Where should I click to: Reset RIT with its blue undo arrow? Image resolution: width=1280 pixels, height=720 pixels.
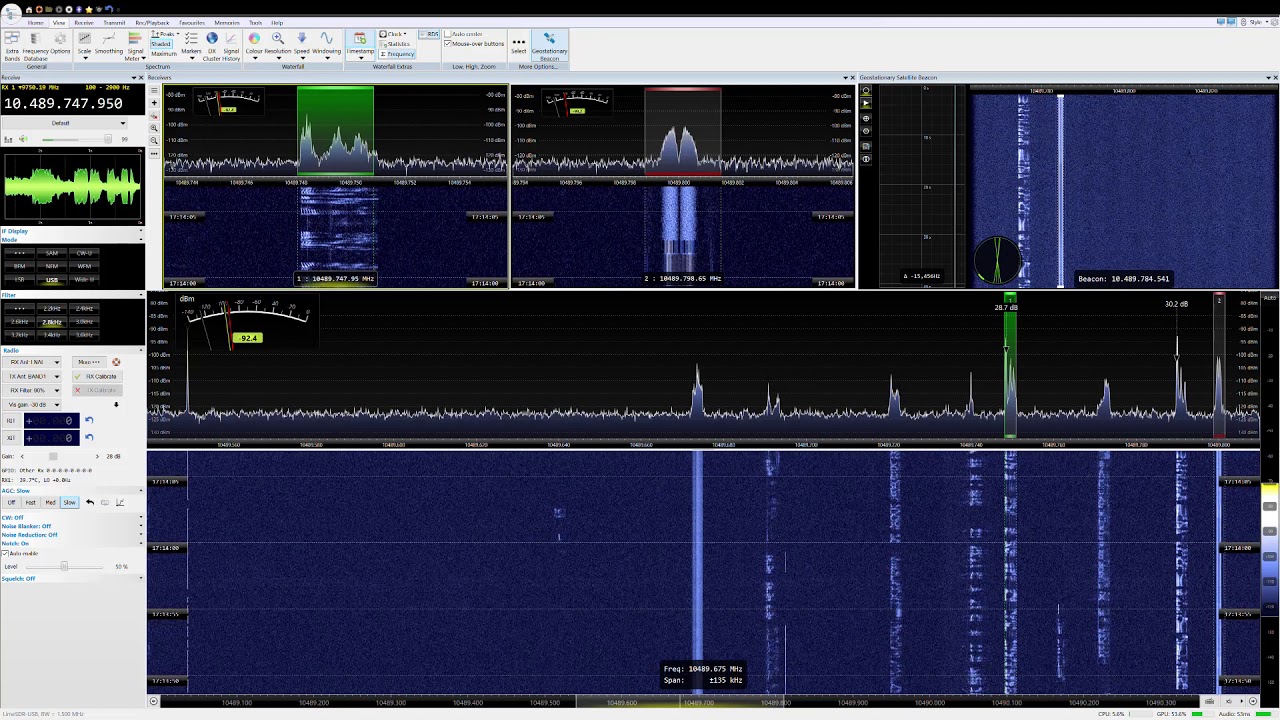coord(89,421)
